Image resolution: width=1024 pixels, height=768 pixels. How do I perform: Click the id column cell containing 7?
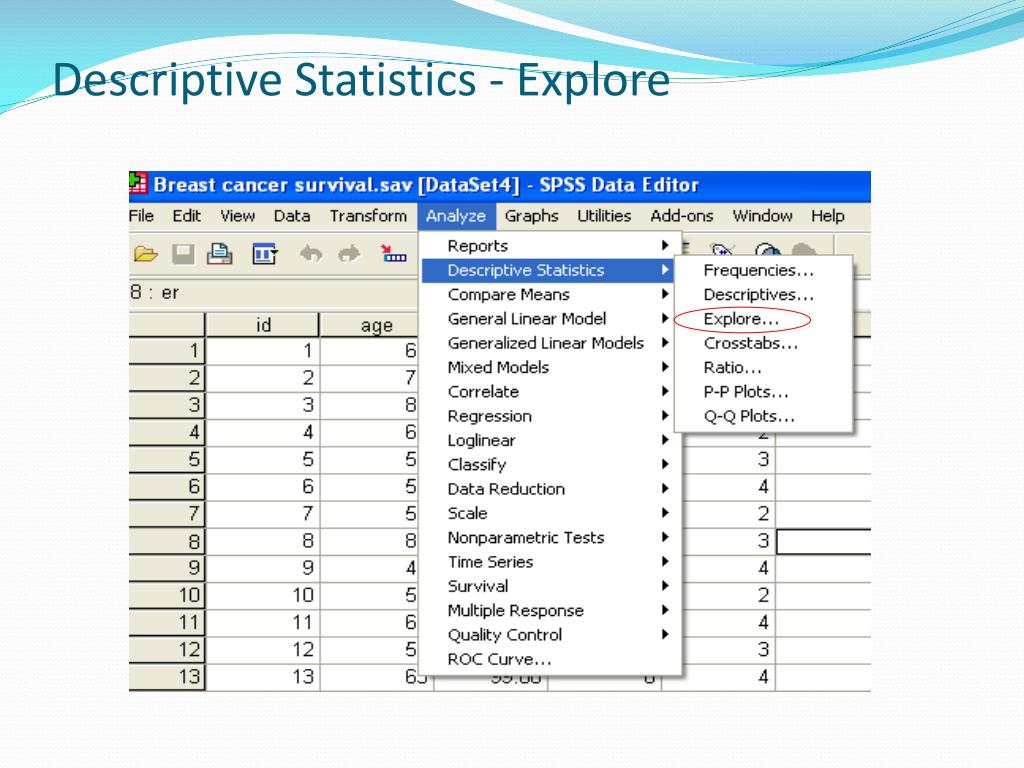click(263, 514)
